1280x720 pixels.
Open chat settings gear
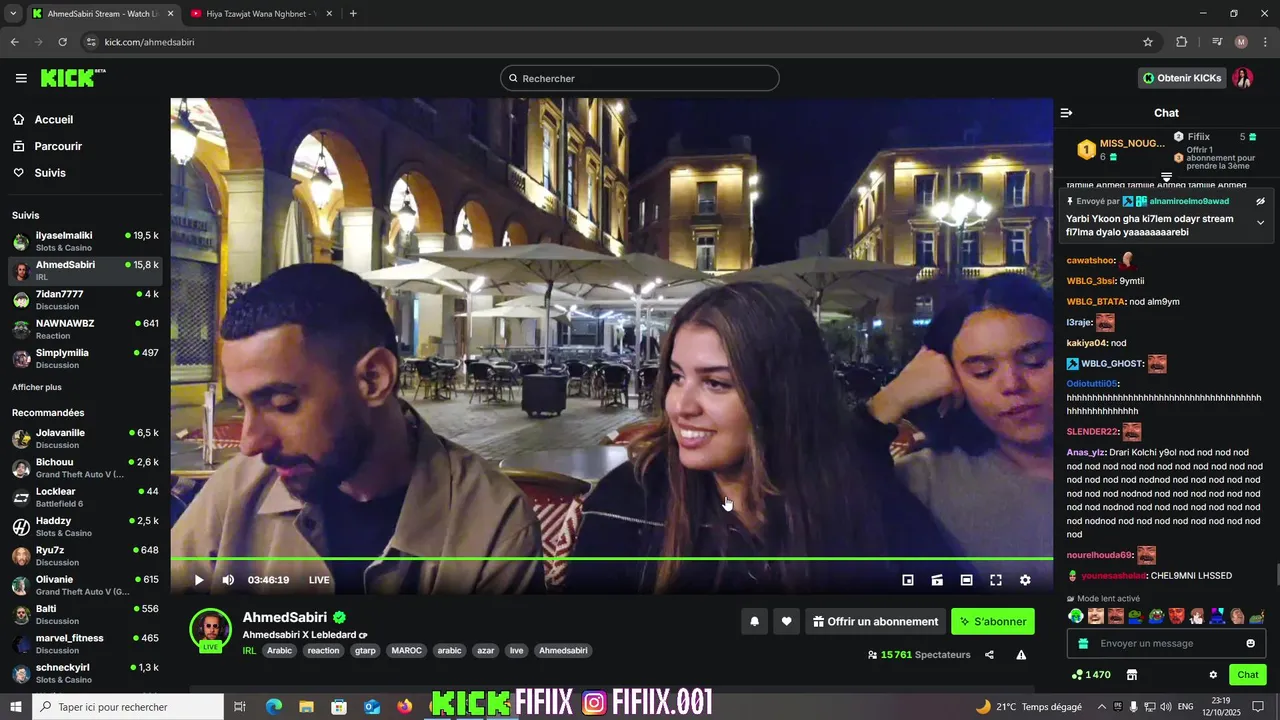coord(1213,675)
